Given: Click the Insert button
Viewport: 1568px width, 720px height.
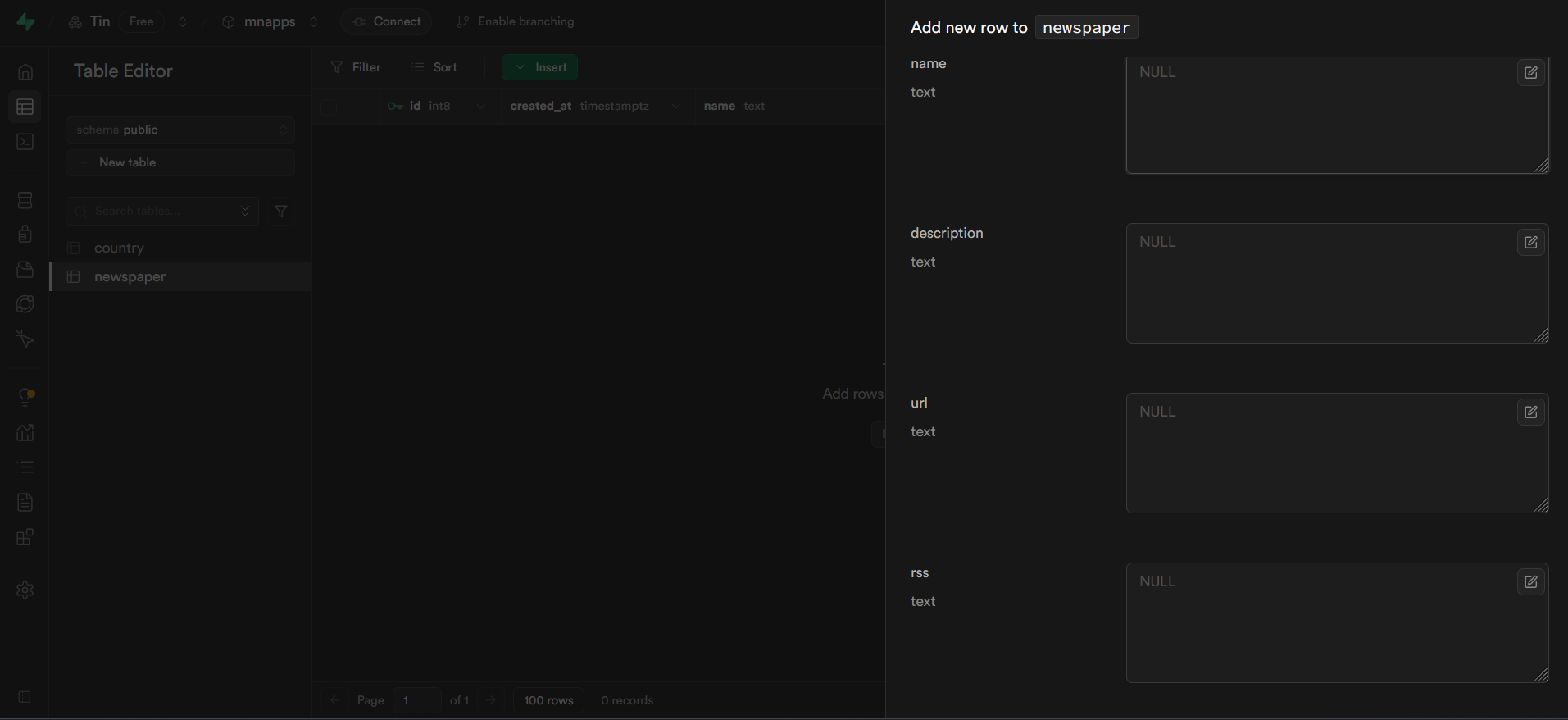Looking at the screenshot, I should (x=540, y=67).
